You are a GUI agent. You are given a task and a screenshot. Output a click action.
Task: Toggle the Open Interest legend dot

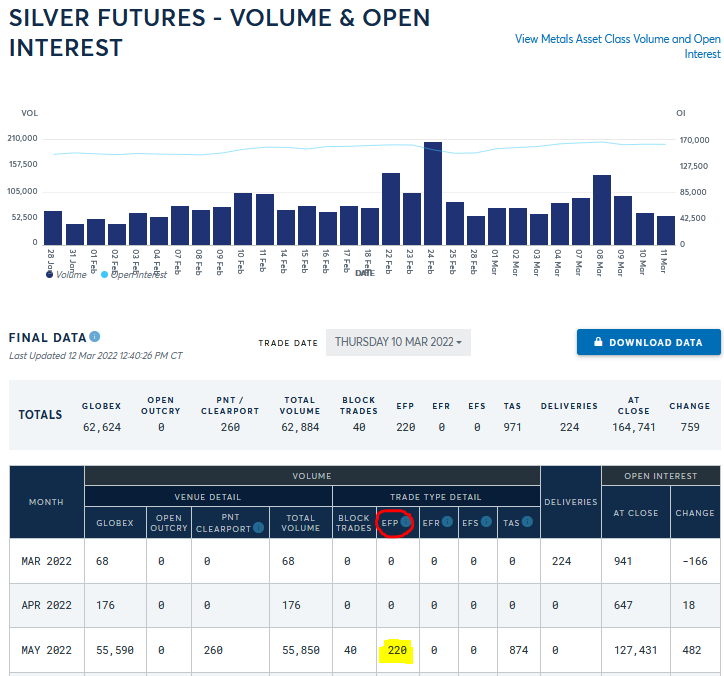click(104, 275)
